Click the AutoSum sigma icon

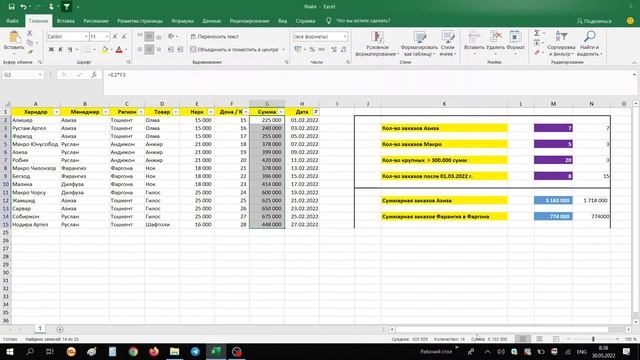537,33
